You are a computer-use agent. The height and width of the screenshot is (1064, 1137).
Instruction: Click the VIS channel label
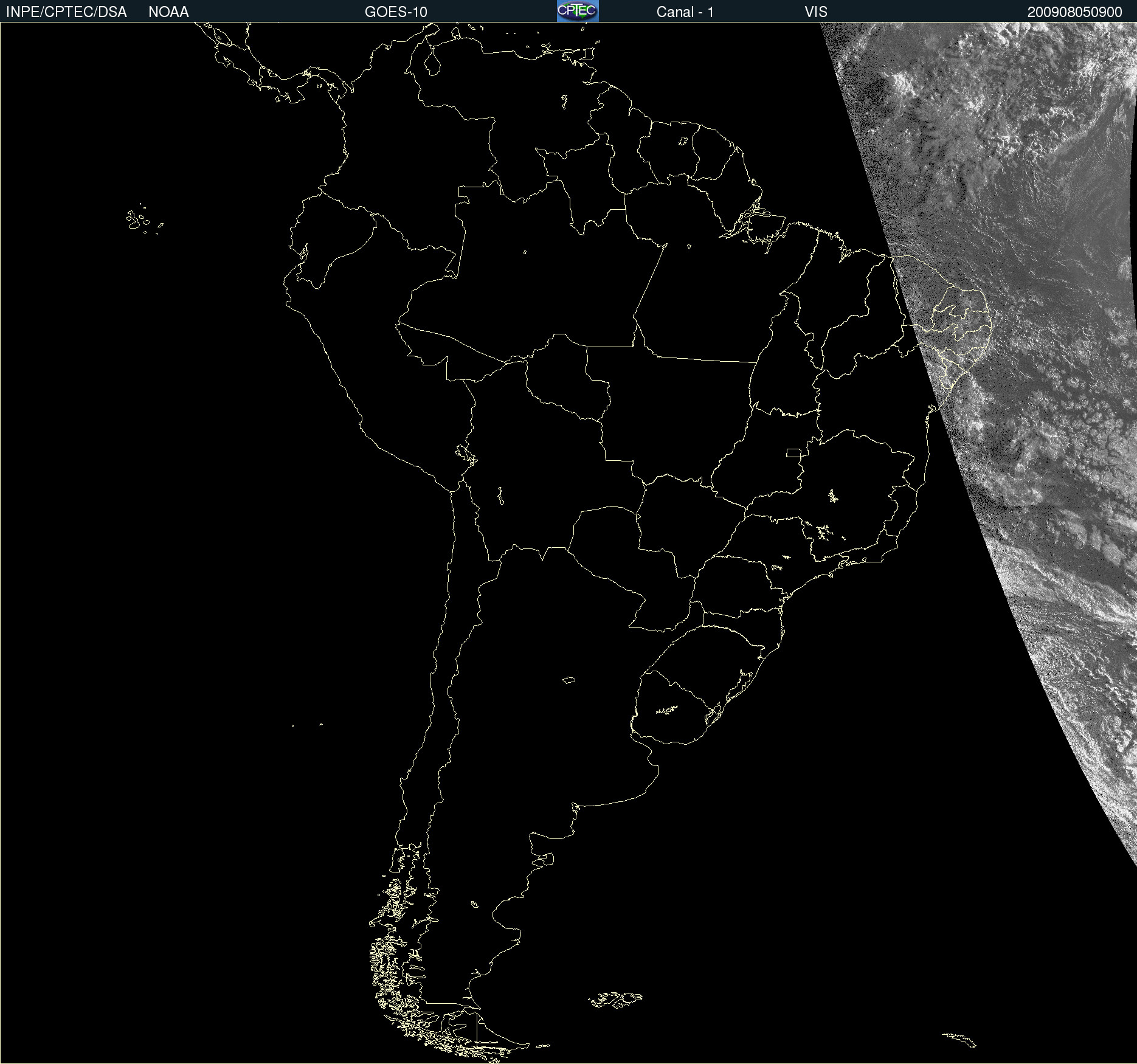(816, 12)
